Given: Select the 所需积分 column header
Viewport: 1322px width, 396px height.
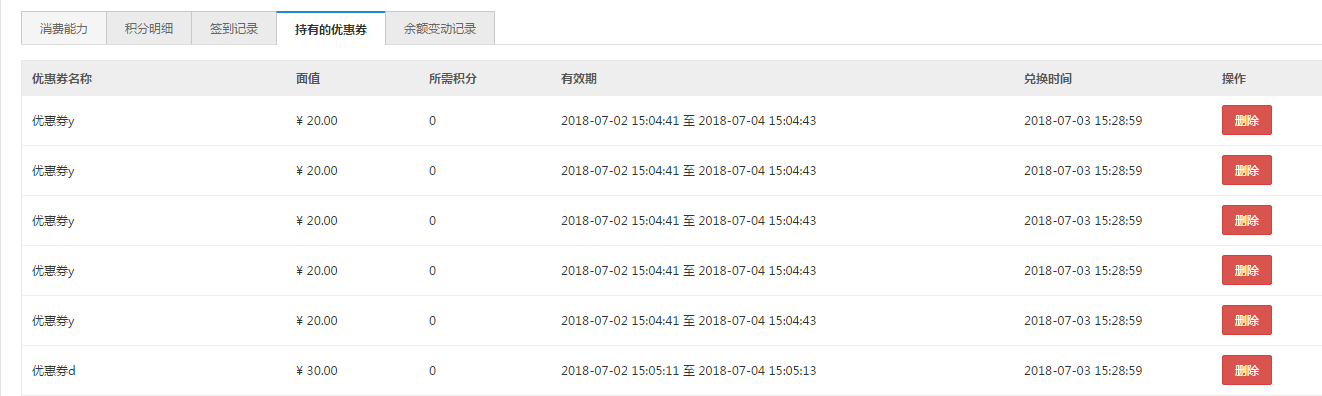Looking at the screenshot, I should pos(453,79).
